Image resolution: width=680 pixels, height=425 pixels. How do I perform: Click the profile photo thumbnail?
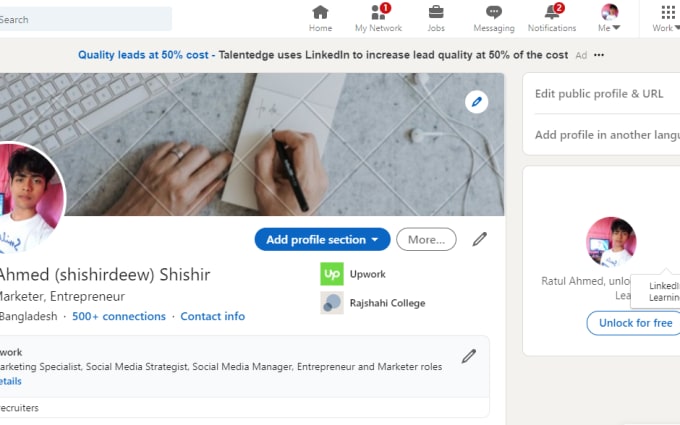25,198
